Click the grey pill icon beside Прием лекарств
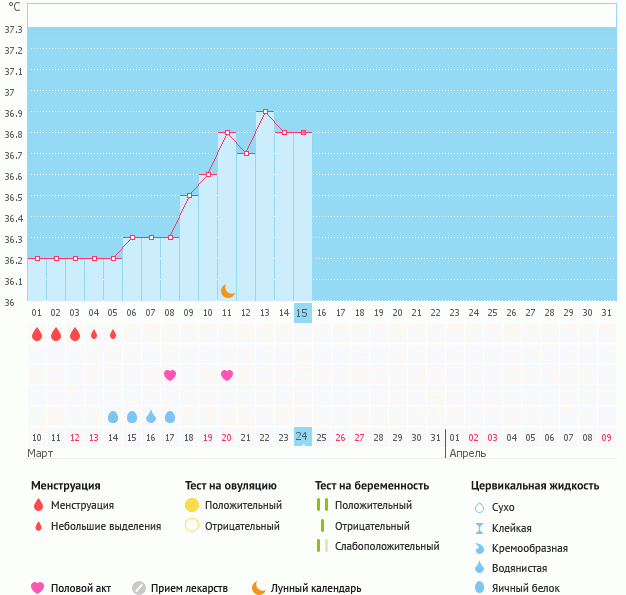Image resolution: width=626 pixels, height=595 pixels. click(x=139, y=588)
